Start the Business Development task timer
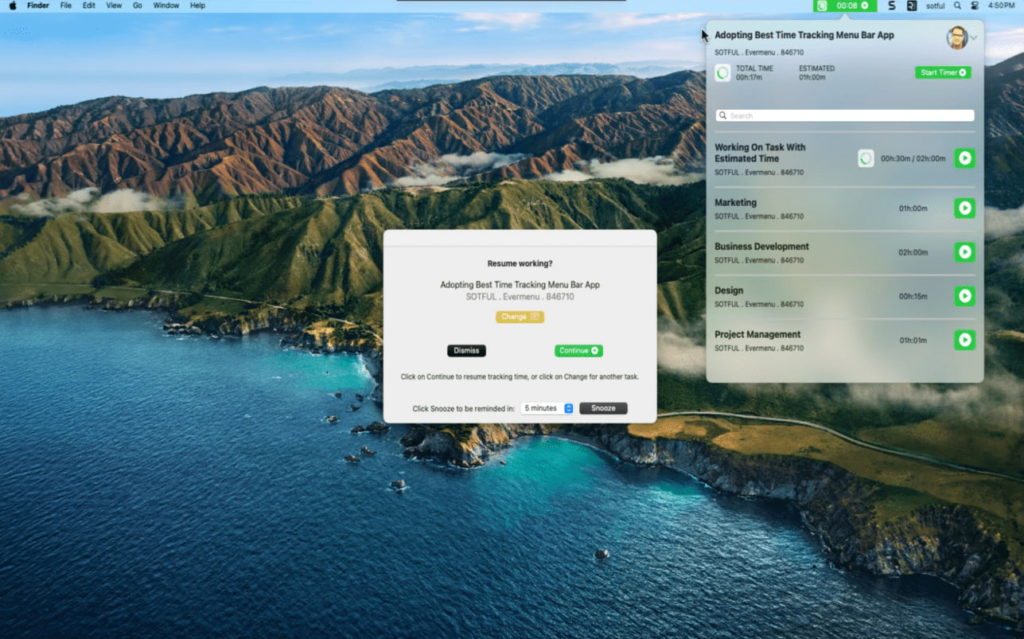1024x639 pixels. pyautogui.click(x=963, y=253)
